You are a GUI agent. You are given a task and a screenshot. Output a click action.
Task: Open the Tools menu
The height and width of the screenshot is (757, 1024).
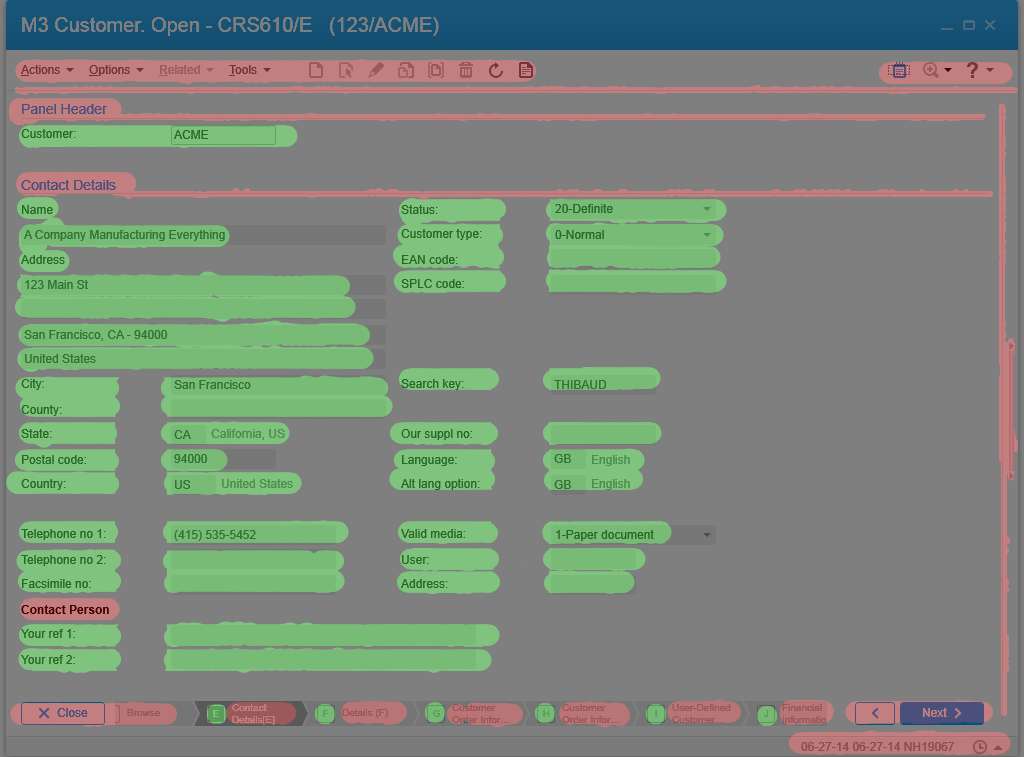(249, 70)
